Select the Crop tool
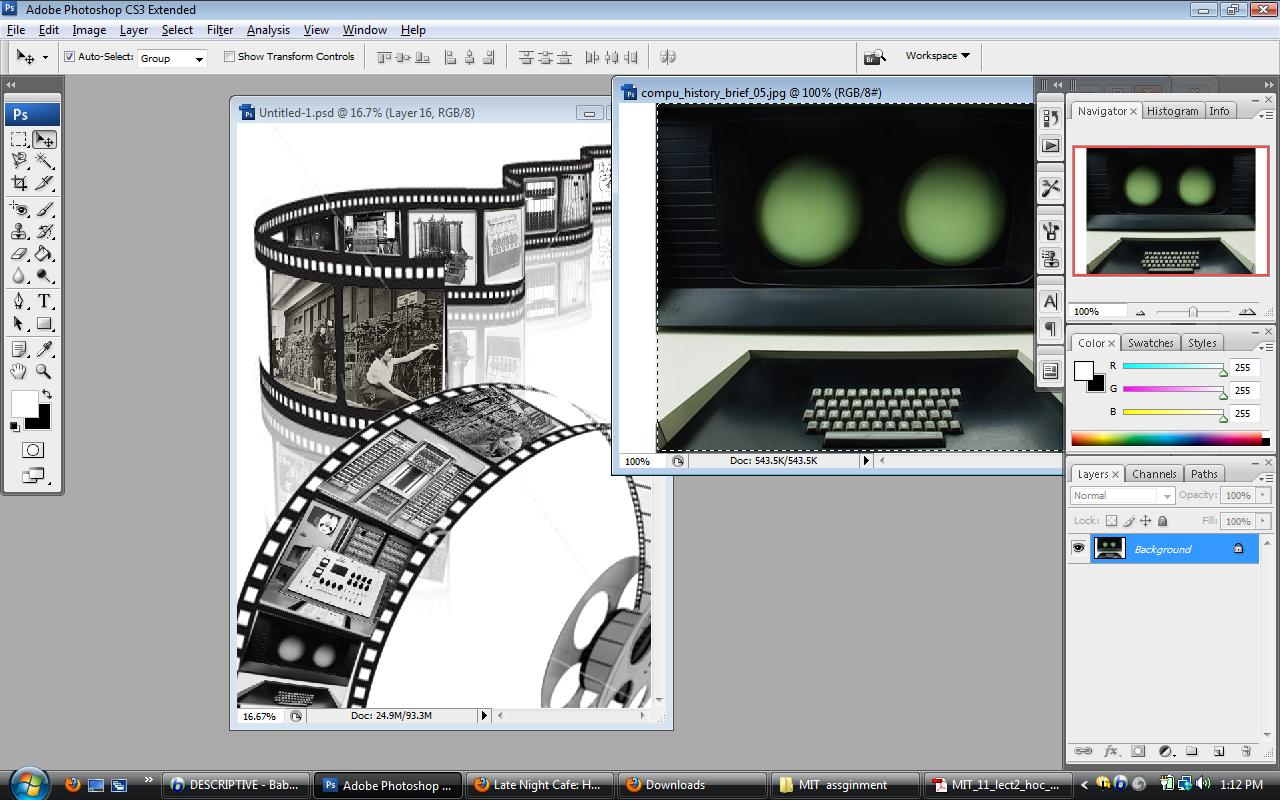 click(x=19, y=183)
